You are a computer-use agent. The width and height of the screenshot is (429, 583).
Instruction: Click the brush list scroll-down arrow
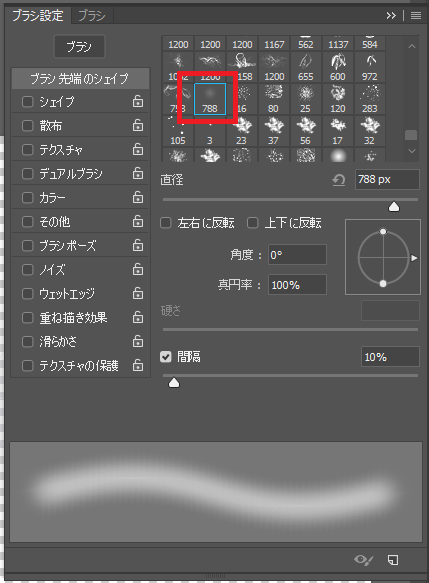pos(412,151)
